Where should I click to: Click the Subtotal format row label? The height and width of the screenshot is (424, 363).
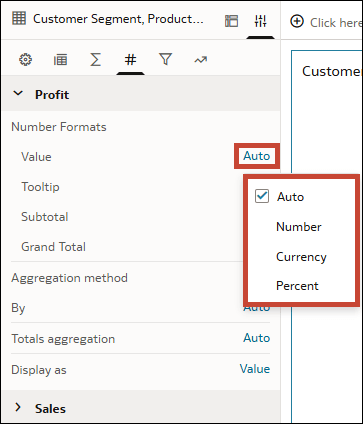(x=45, y=217)
